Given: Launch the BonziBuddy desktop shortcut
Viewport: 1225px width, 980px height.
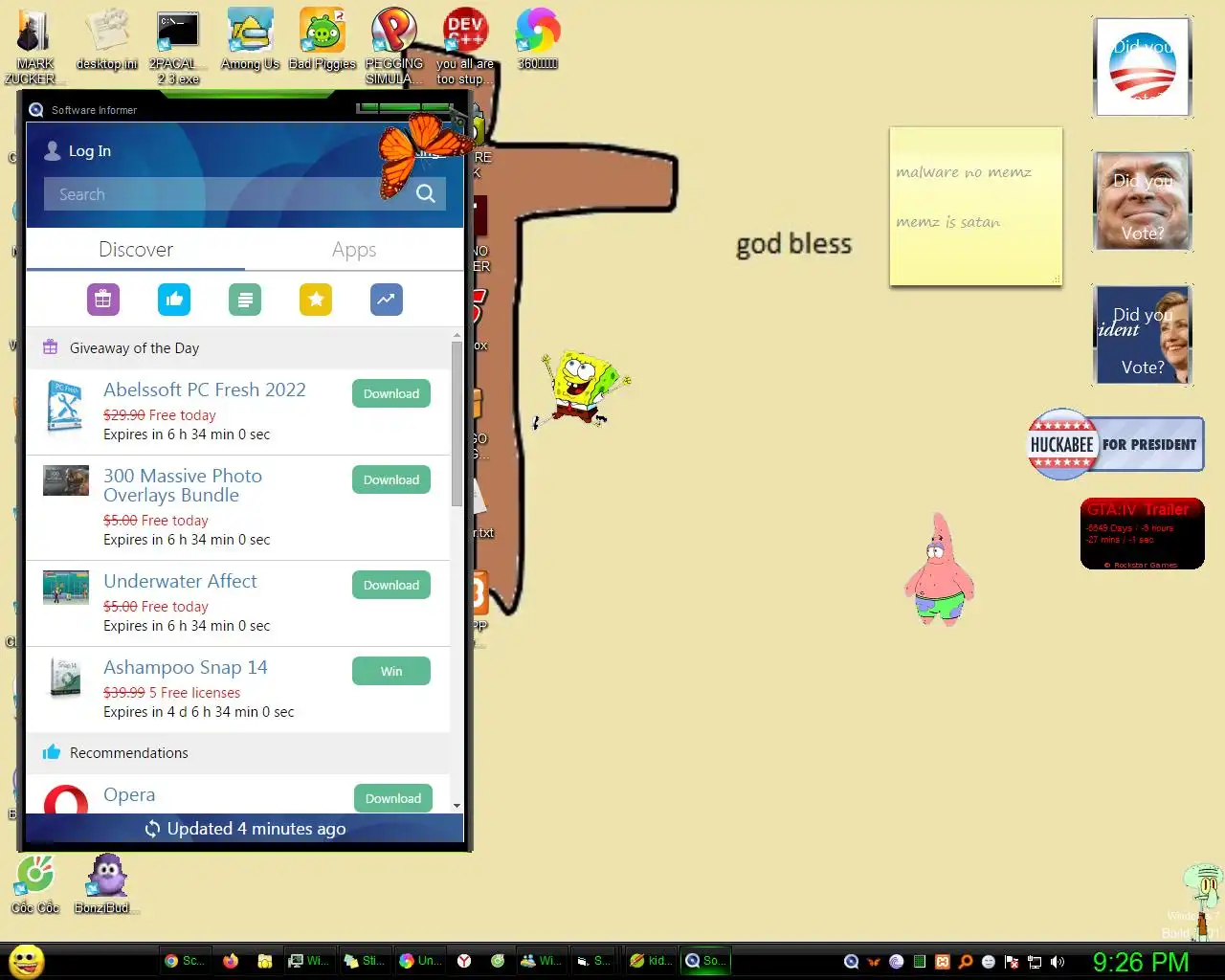Looking at the screenshot, I should [x=107, y=884].
